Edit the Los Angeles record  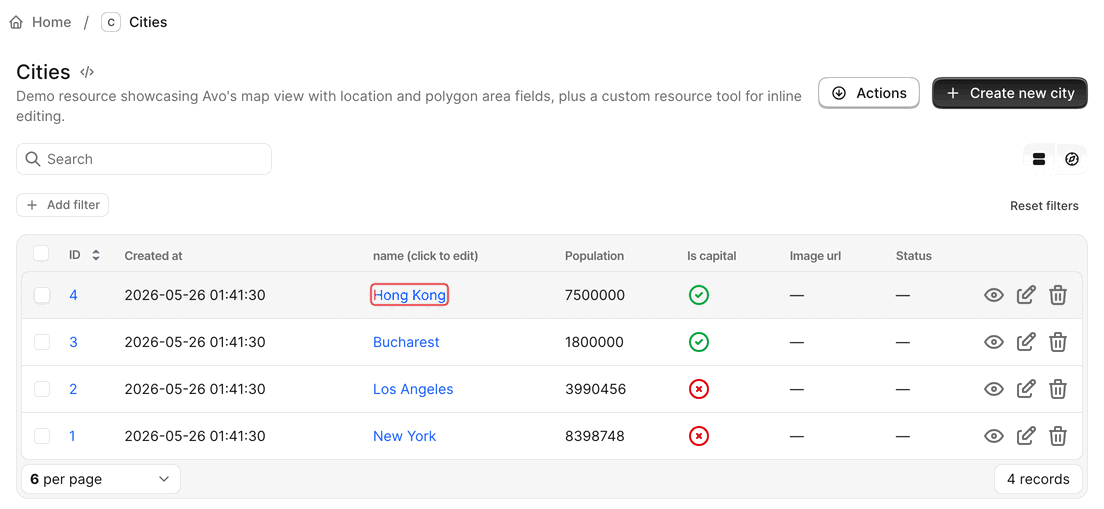tap(1026, 389)
